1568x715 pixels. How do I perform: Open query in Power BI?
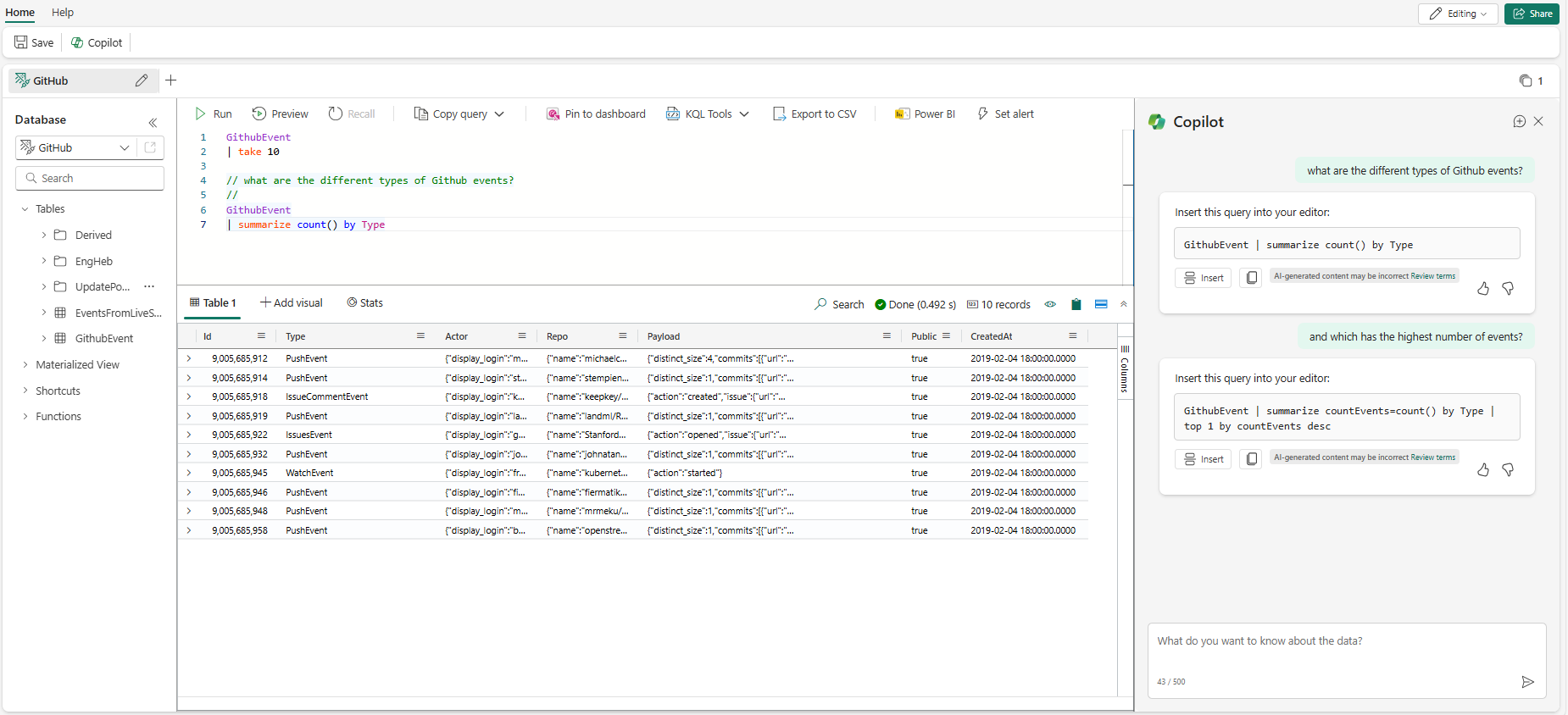926,114
